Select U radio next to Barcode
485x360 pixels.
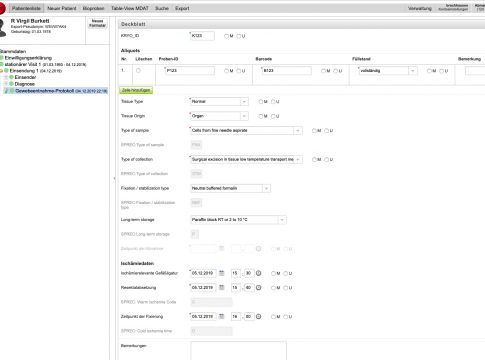click(x=335, y=71)
